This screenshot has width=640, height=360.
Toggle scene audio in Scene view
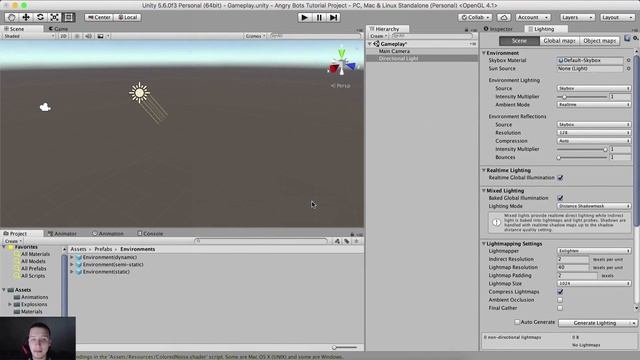tap(88, 36)
